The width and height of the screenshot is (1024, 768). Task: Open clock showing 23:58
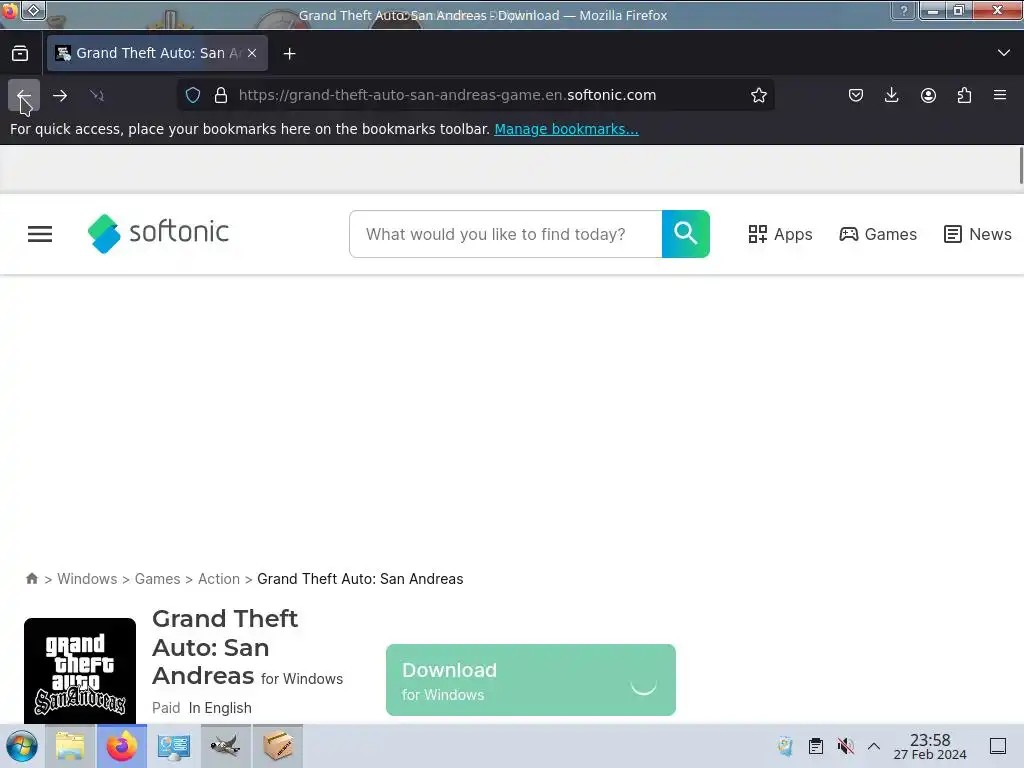930,746
